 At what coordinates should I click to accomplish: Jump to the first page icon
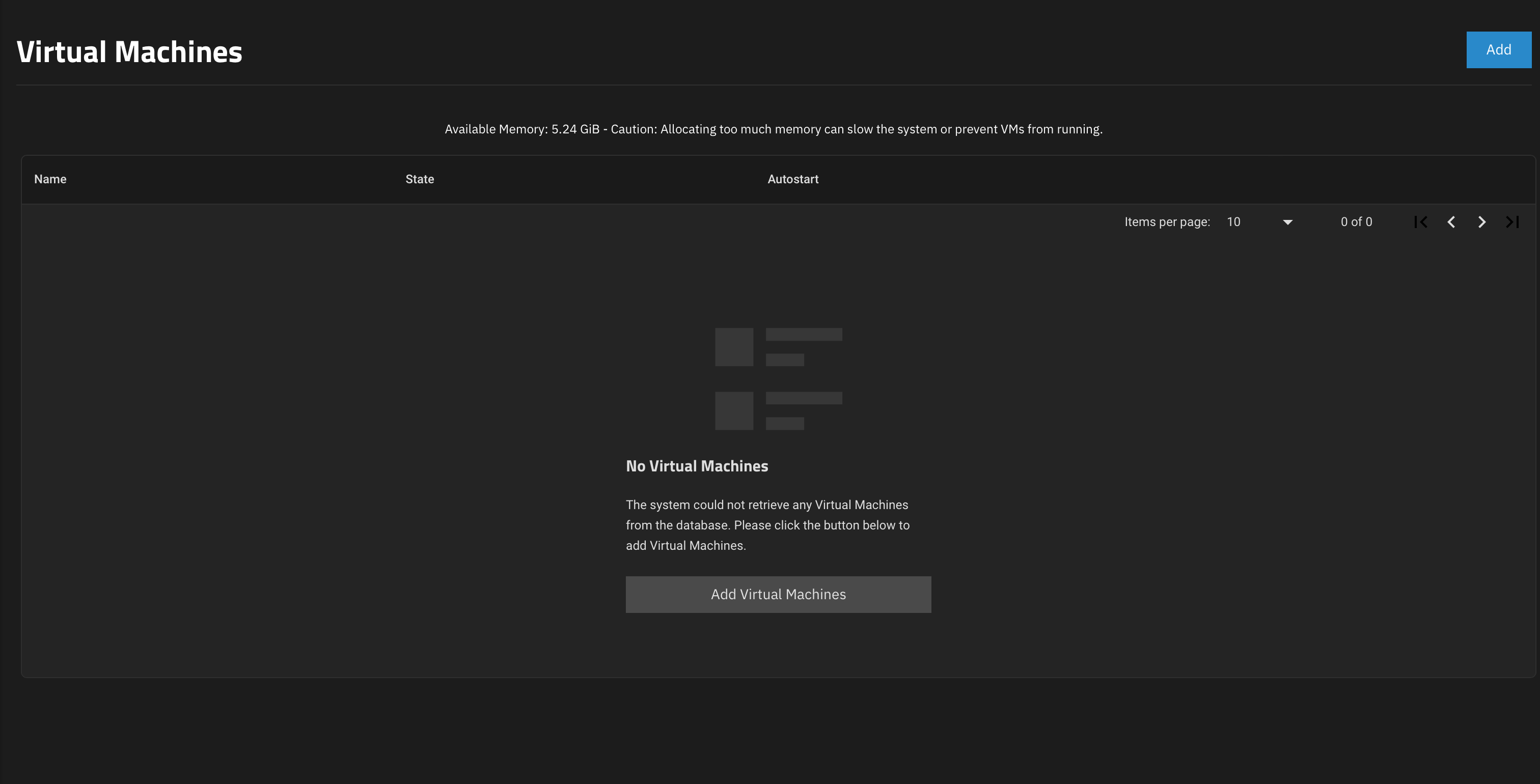point(1421,221)
